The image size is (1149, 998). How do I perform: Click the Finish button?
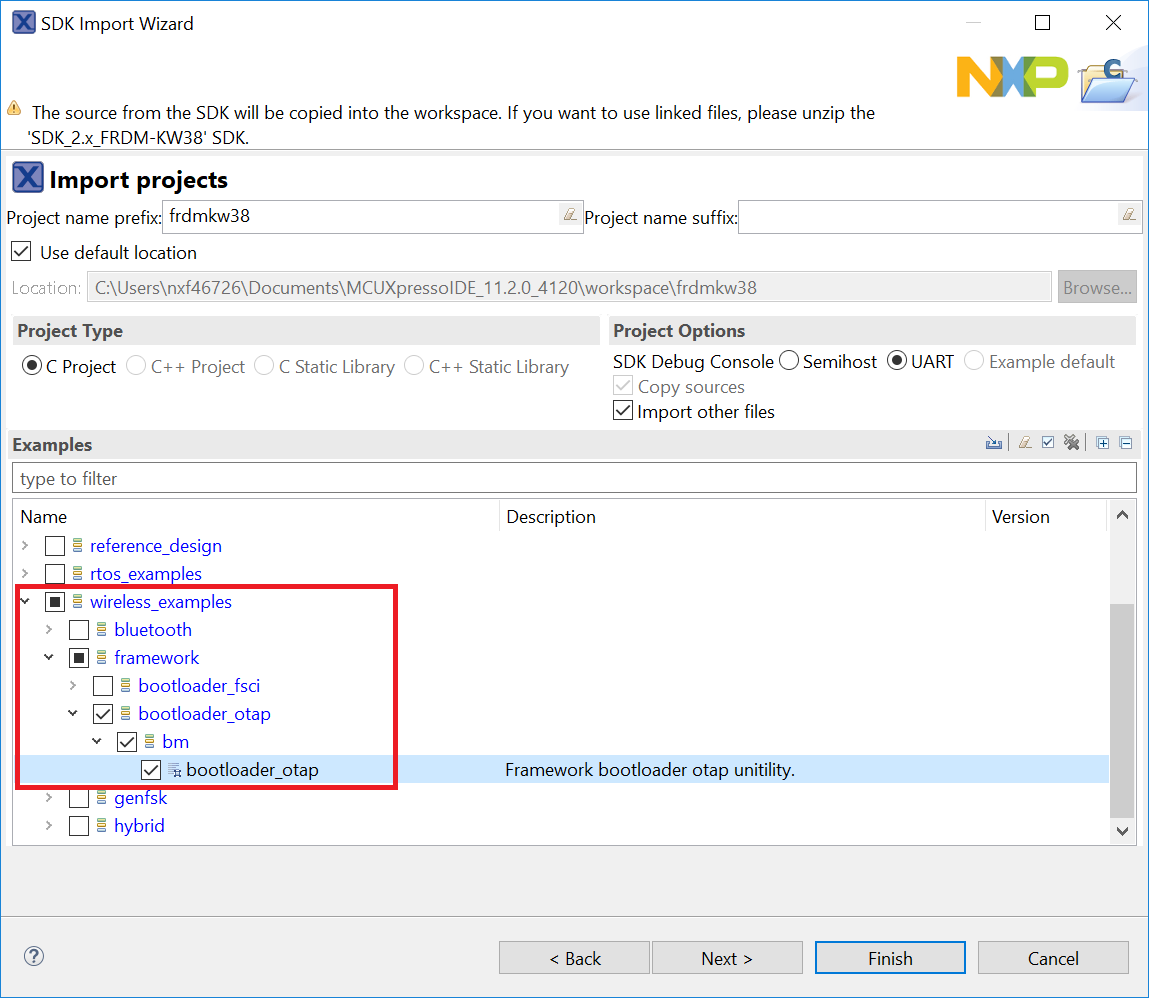tap(889, 957)
